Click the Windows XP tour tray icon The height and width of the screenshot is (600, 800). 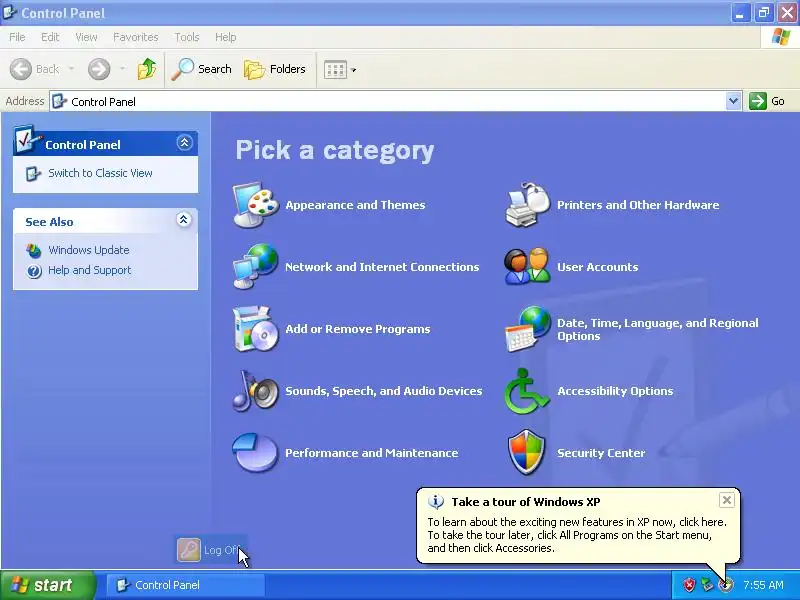tap(726, 585)
